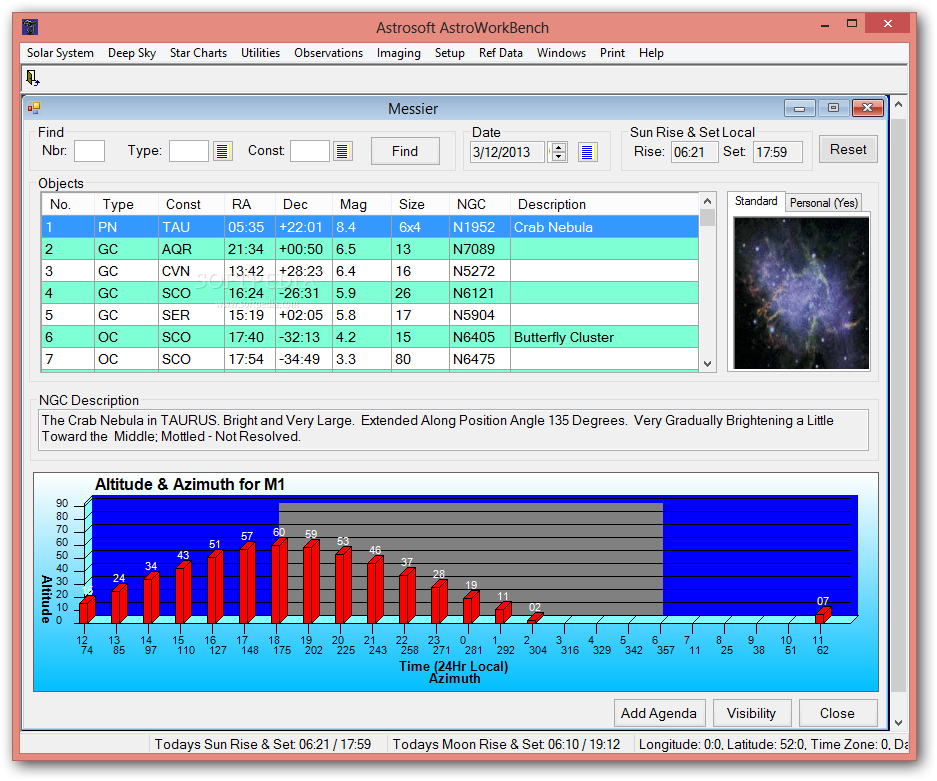Focus the Nbr input field
Image resolution: width=937 pixels, height=781 pixels.
click(x=89, y=151)
